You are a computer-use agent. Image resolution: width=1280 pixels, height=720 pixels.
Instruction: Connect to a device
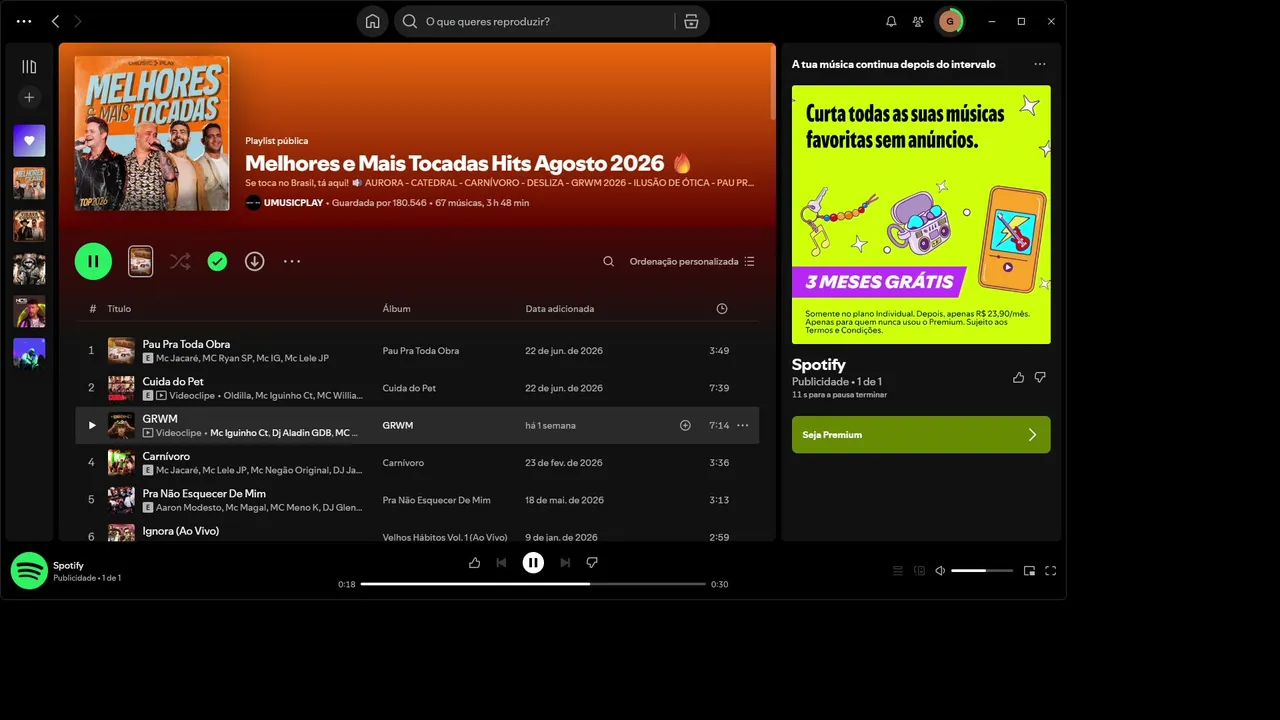[919, 571]
